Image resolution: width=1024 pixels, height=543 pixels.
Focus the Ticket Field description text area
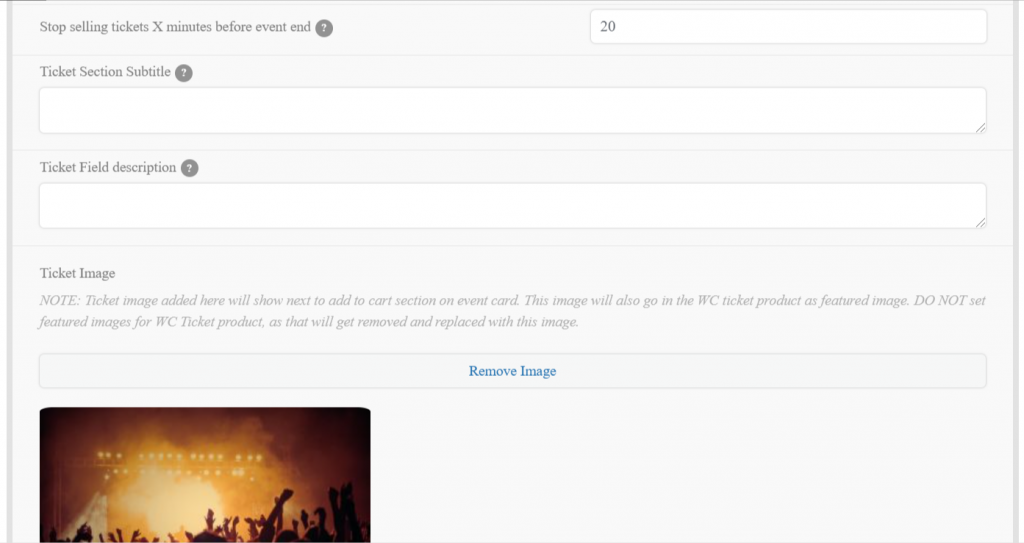click(x=512, y=205)
